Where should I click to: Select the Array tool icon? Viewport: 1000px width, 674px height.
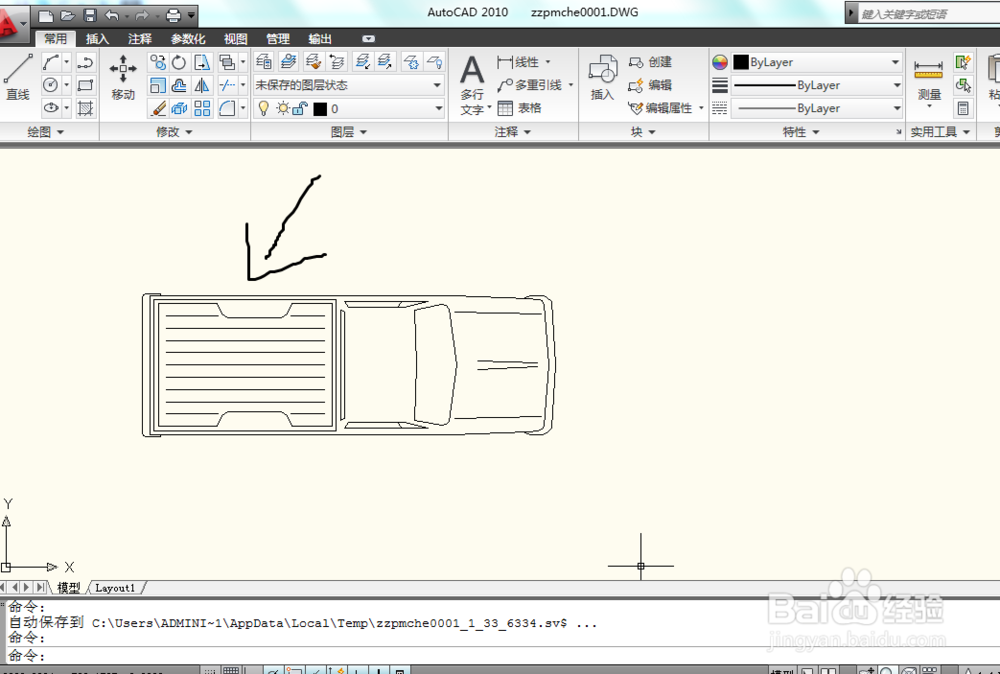[202, 108]
